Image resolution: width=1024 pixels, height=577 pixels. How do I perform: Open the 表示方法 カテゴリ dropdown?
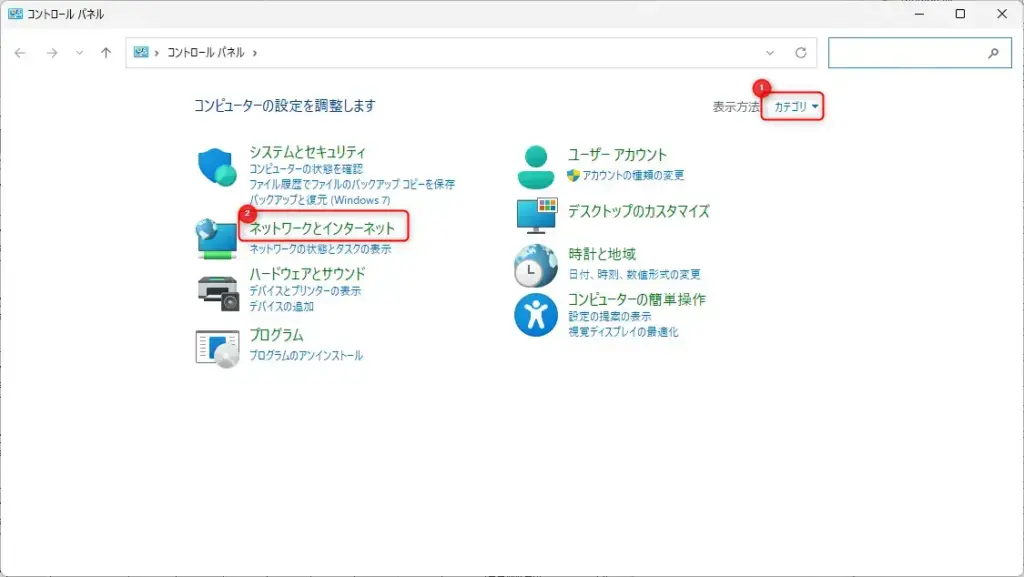790,106
